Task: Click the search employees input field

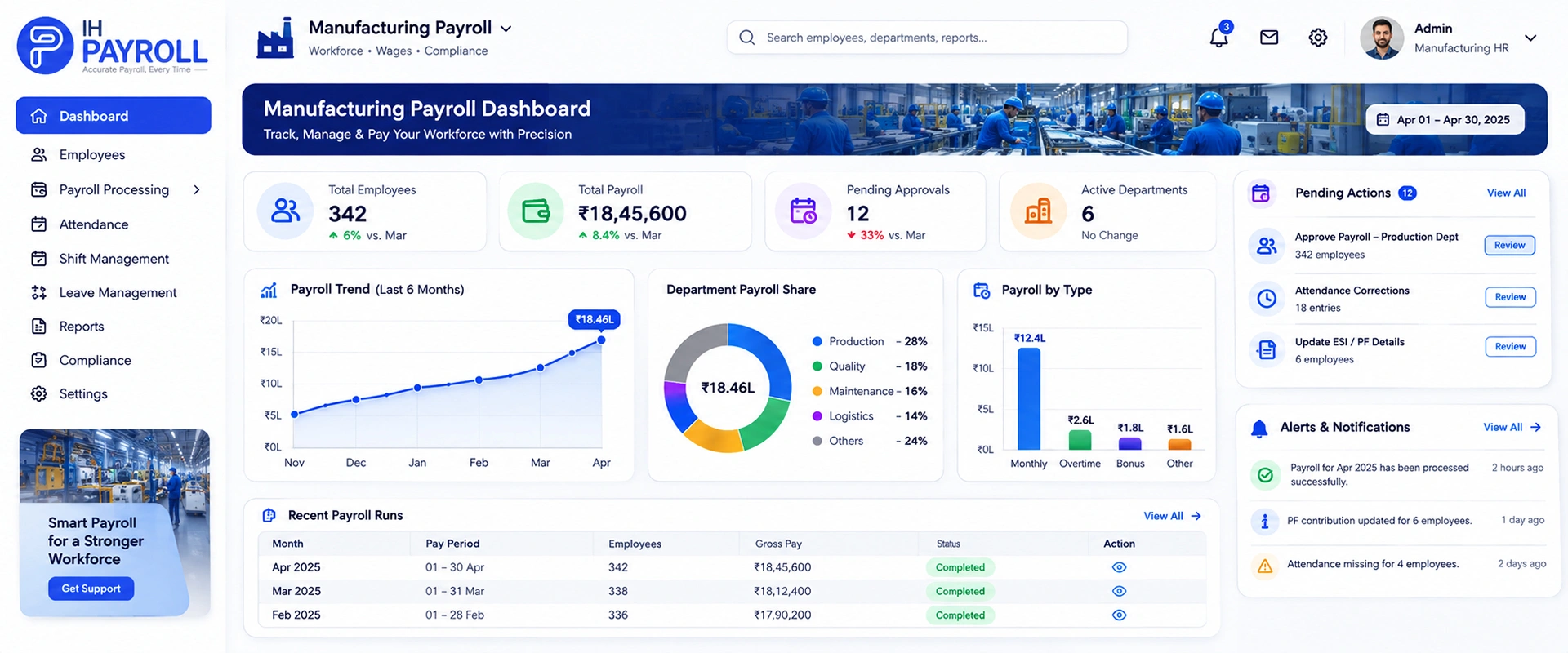Action: (x=927, y=38)
